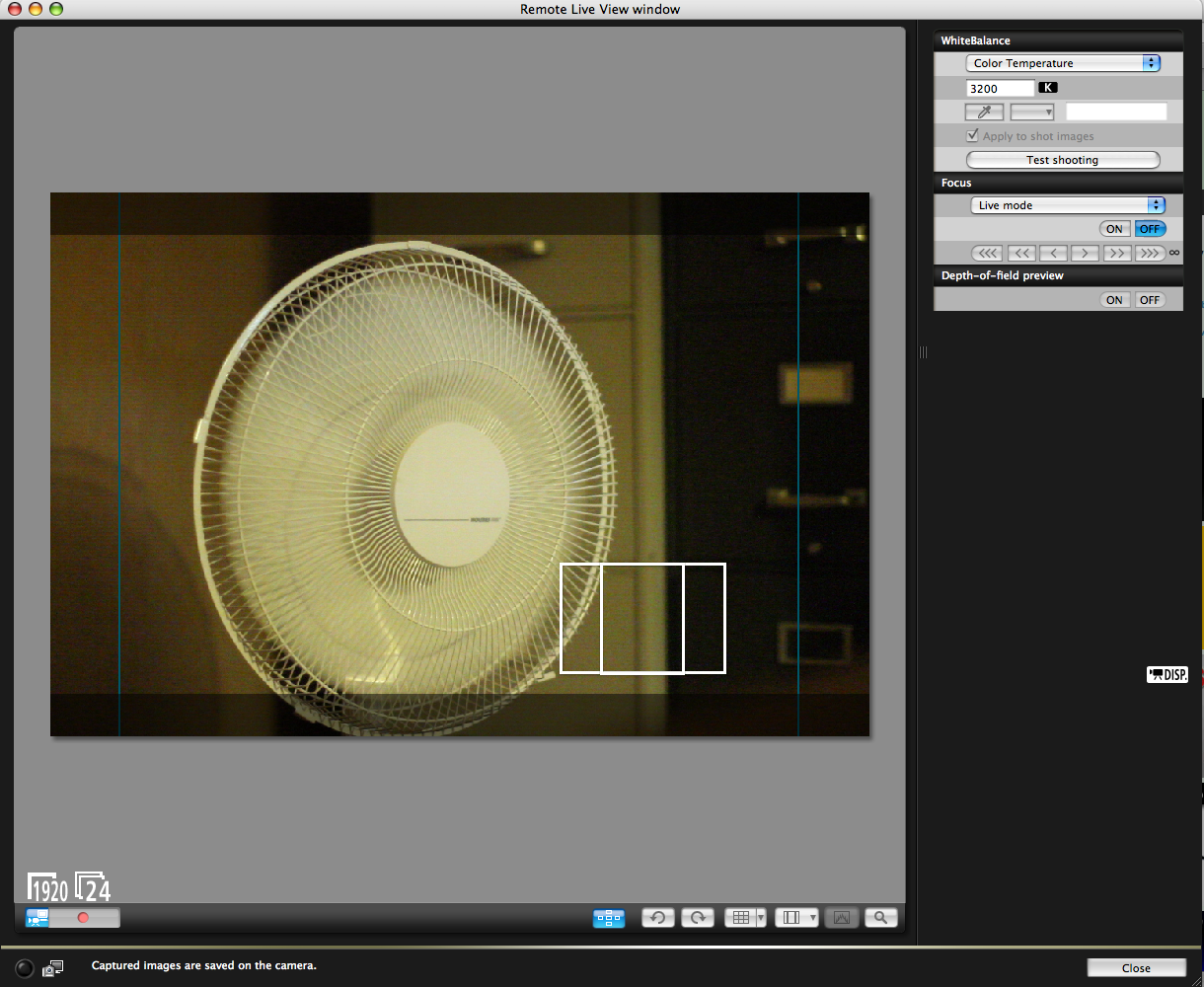Nudge focus with the single right arrow
The image size is (1204, 987).
[x=1086, y=254]
